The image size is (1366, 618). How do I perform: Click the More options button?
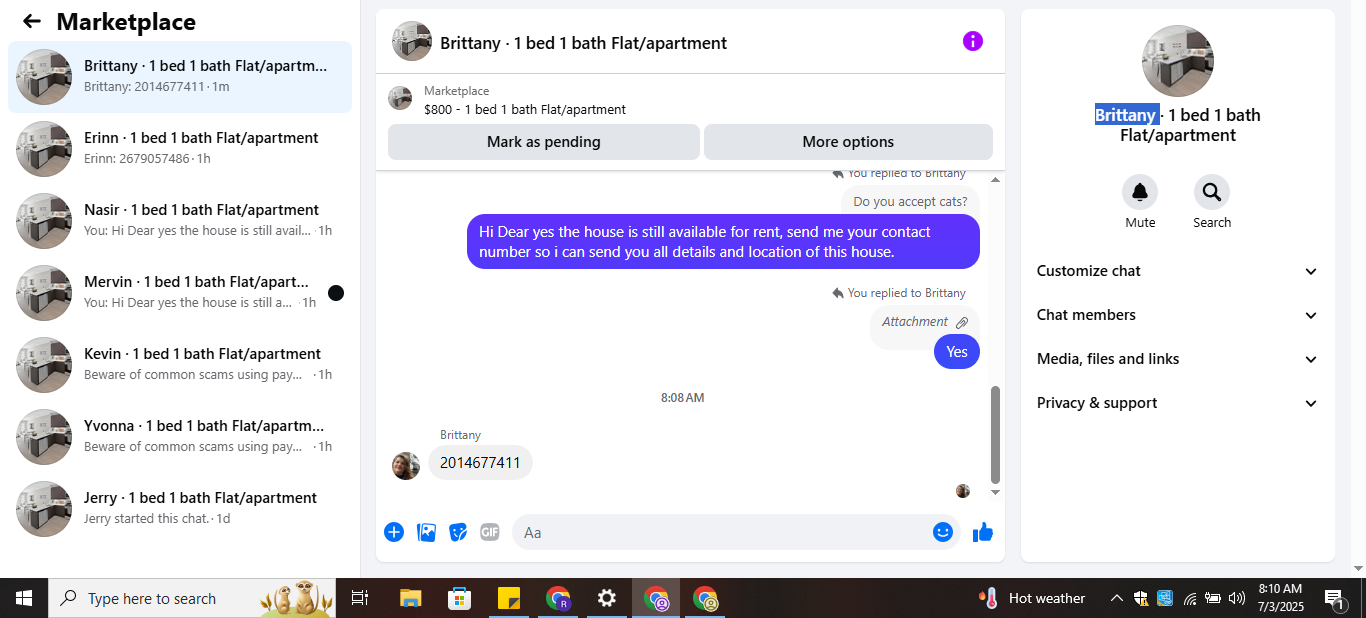848,142
